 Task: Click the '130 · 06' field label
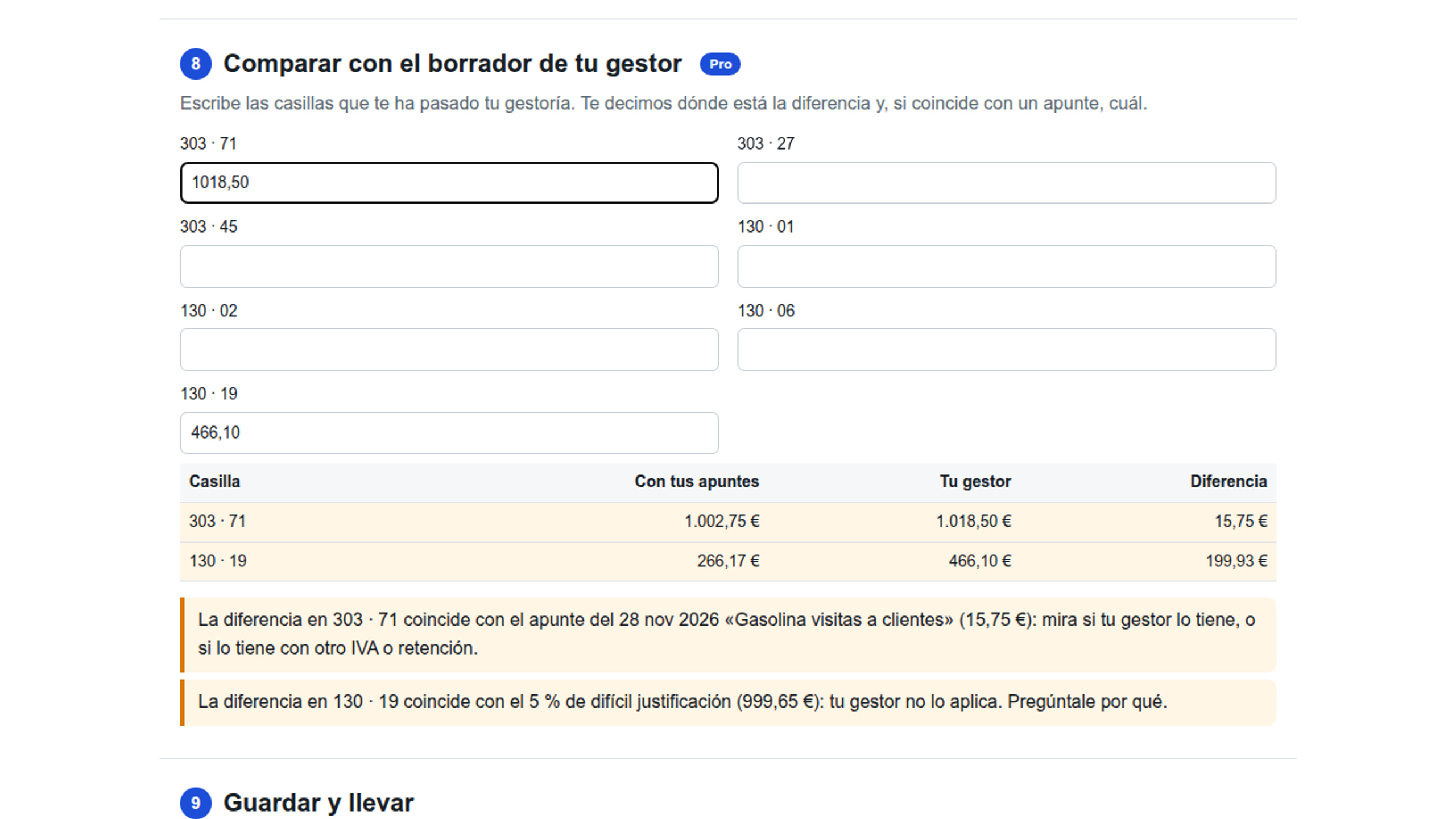tap(766, 311)
